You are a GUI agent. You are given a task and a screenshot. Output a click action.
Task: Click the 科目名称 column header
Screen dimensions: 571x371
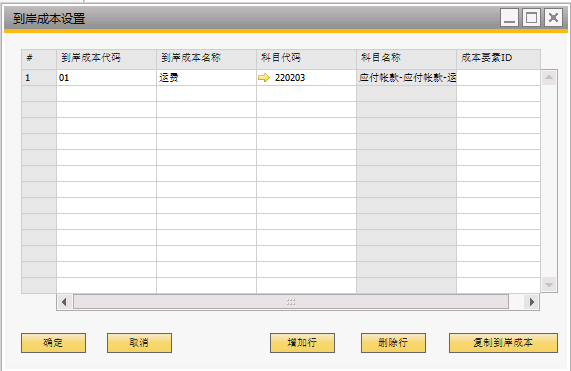point(406,59)
